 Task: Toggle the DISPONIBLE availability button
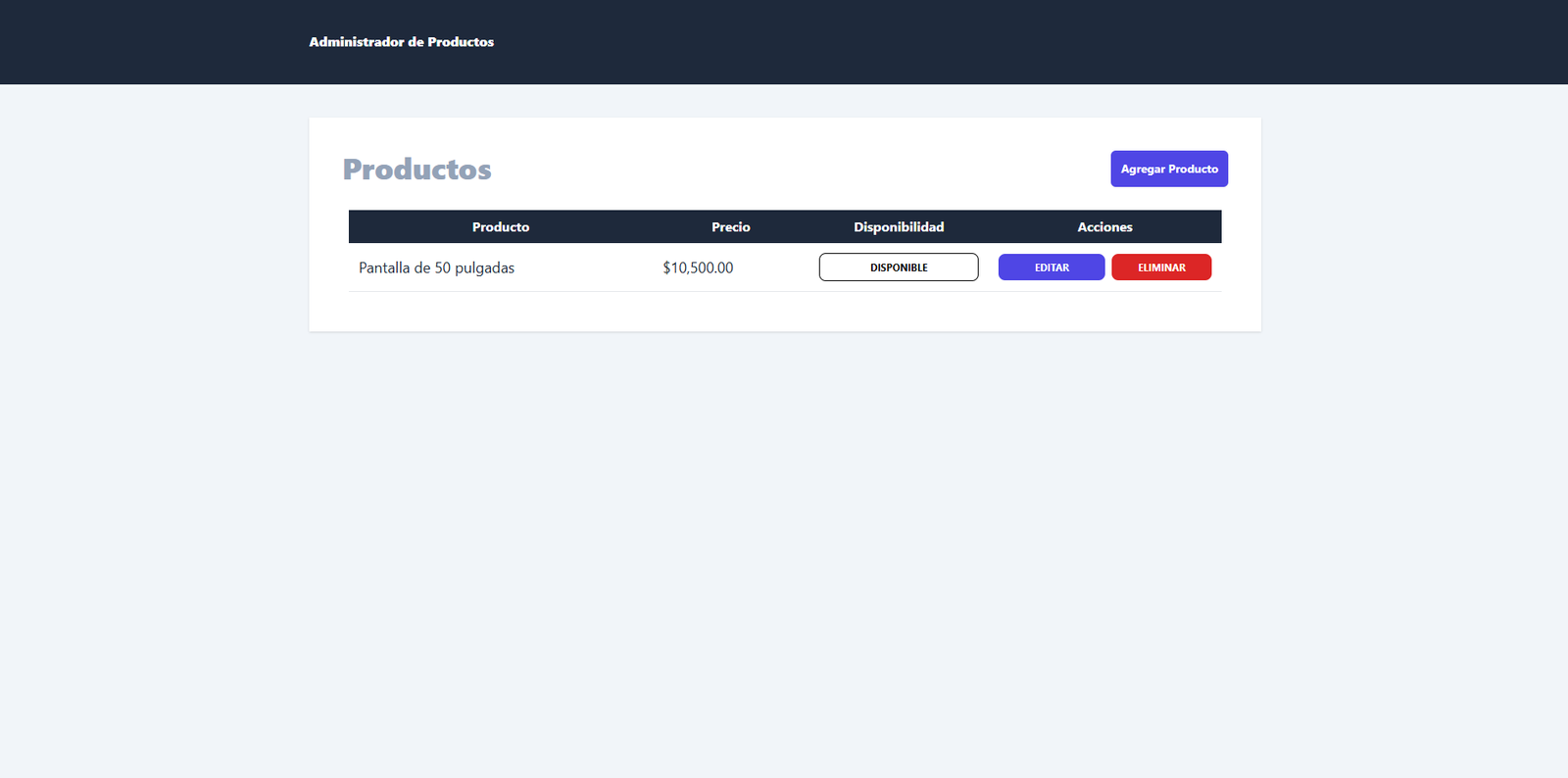898,267
